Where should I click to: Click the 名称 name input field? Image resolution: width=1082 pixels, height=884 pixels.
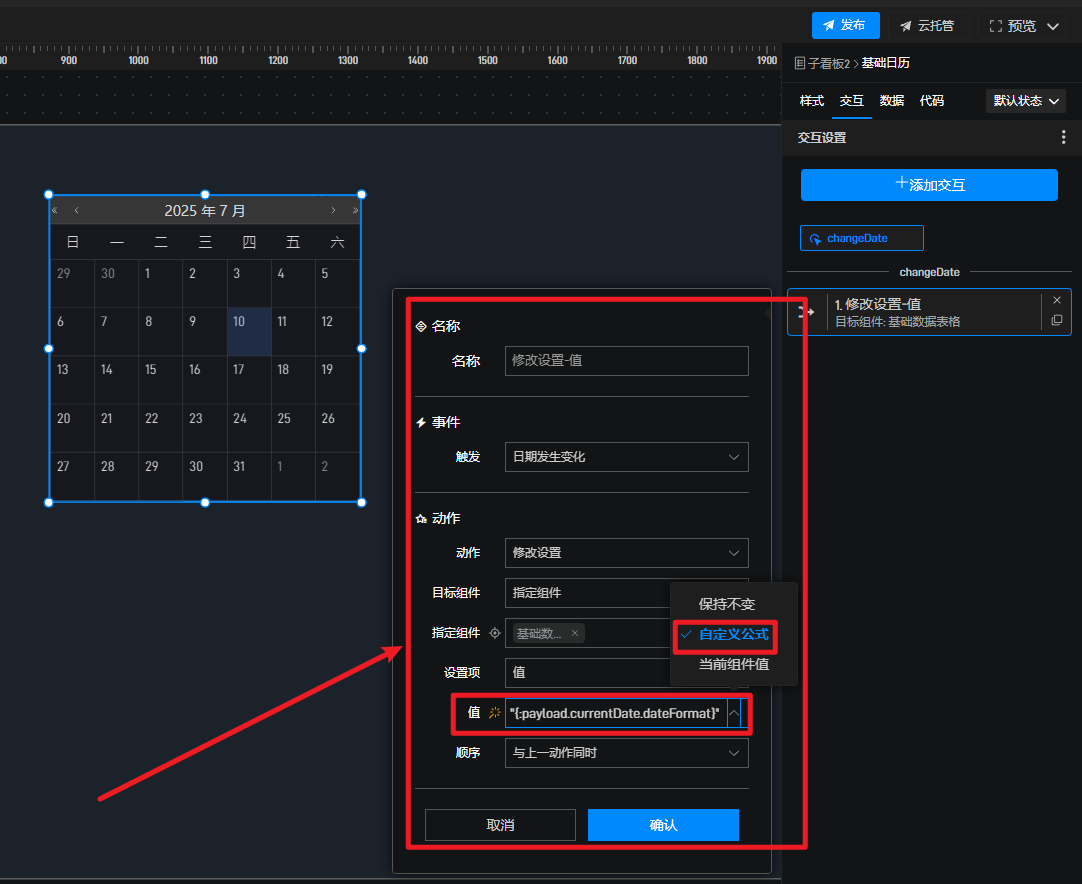[626, 360]
